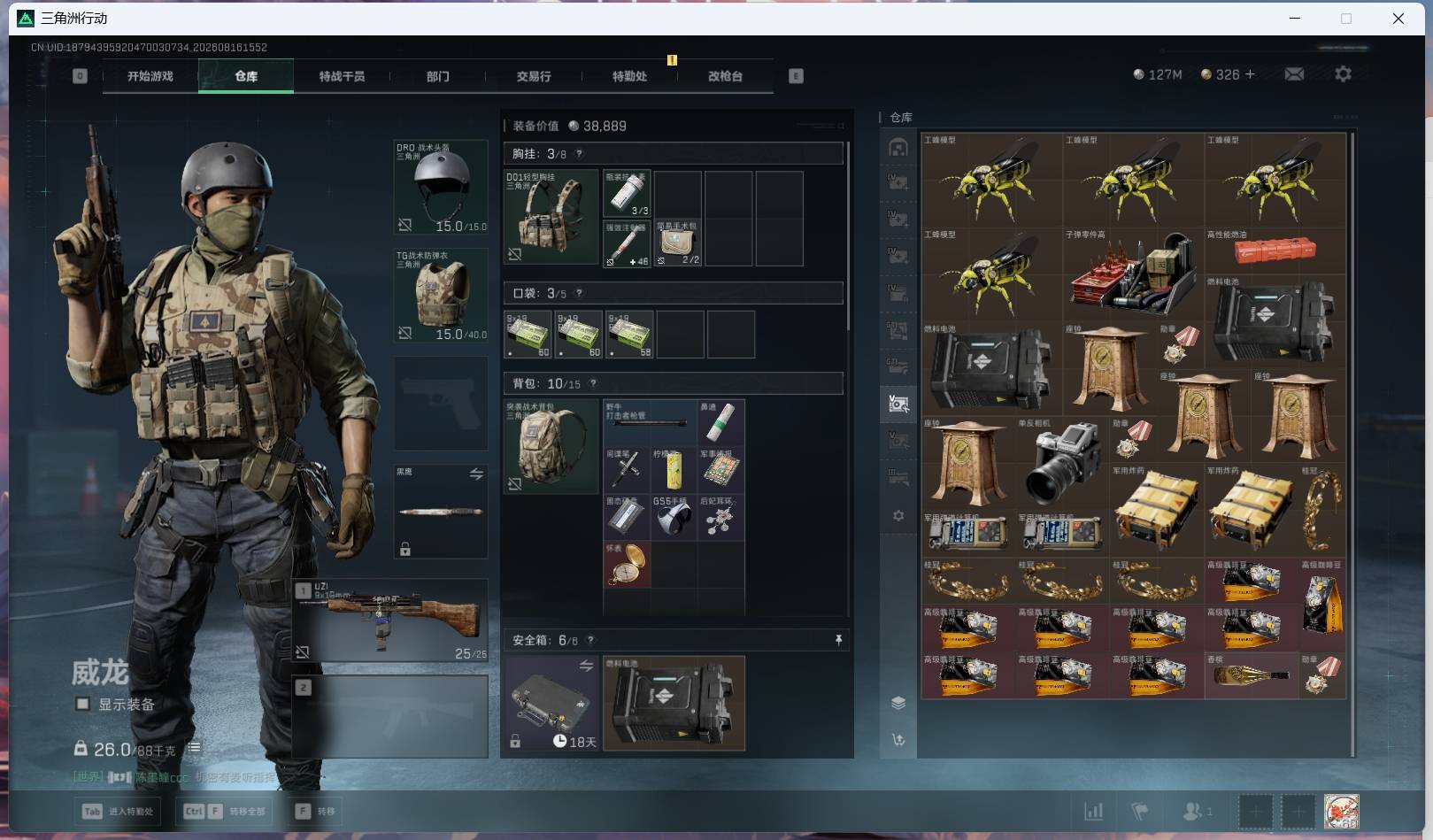1433x840 pixels.
Task: Open help for 口袋 section
Action: tap(580, 293)
